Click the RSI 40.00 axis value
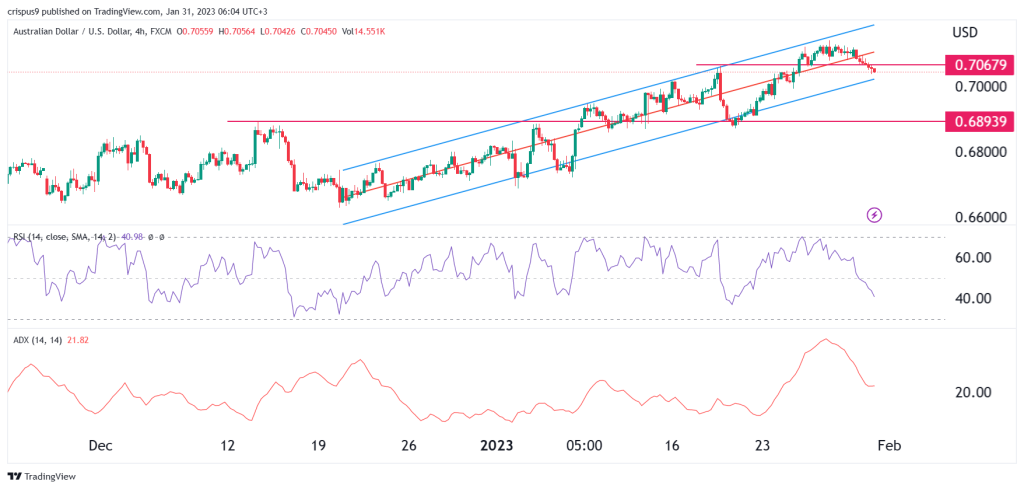The image size is (1024, 489). pos(974,298)
